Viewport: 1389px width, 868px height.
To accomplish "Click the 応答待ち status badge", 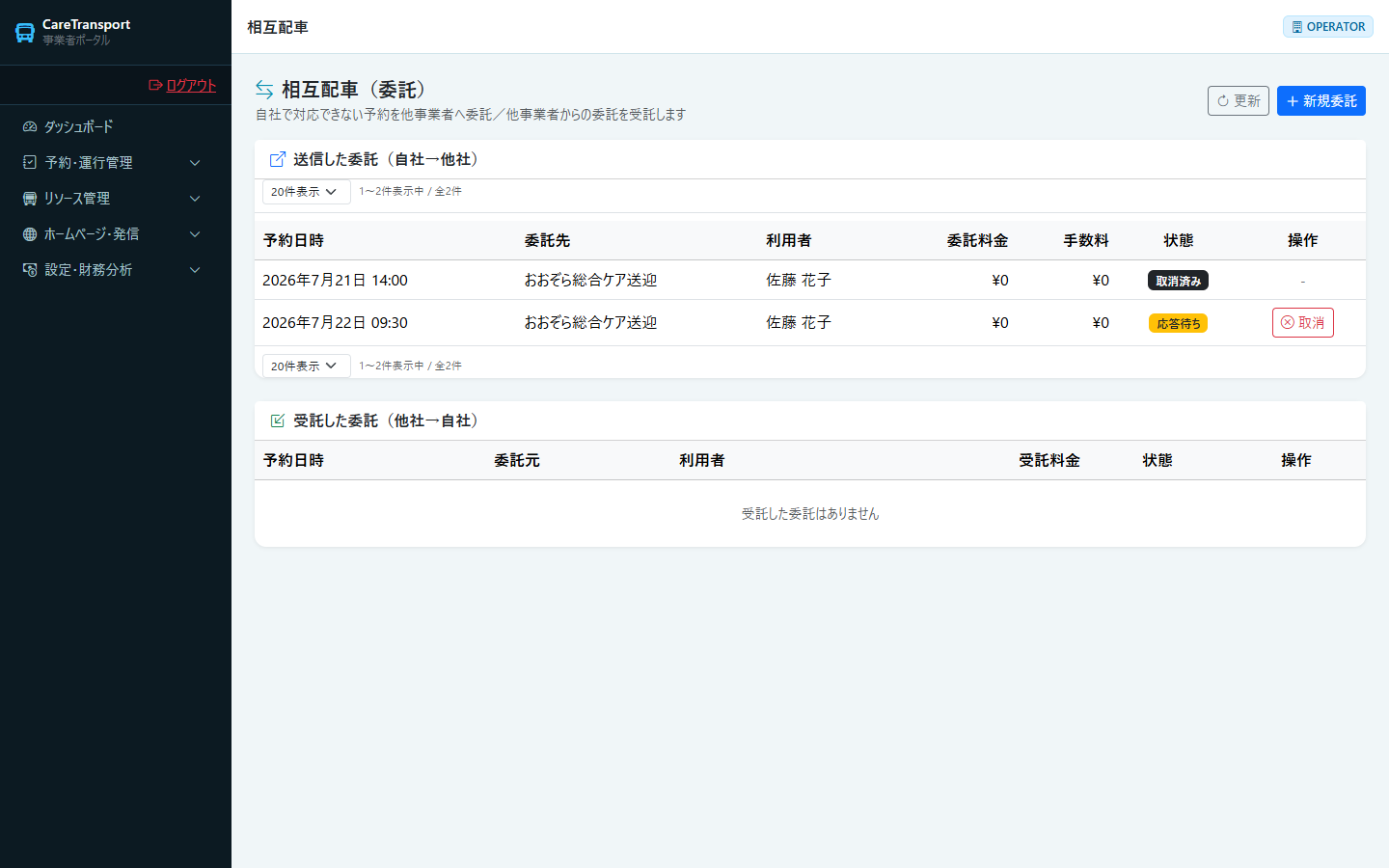I will pos(1178,323).
